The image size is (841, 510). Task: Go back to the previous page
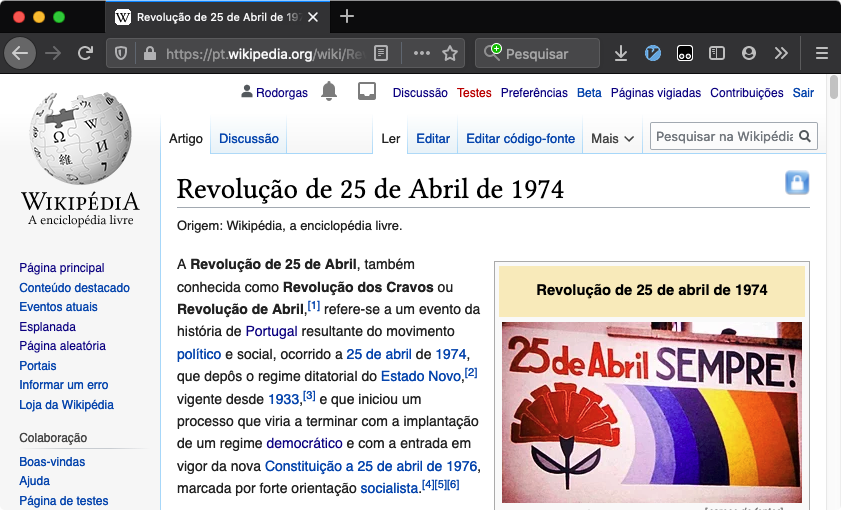point(20,53)
